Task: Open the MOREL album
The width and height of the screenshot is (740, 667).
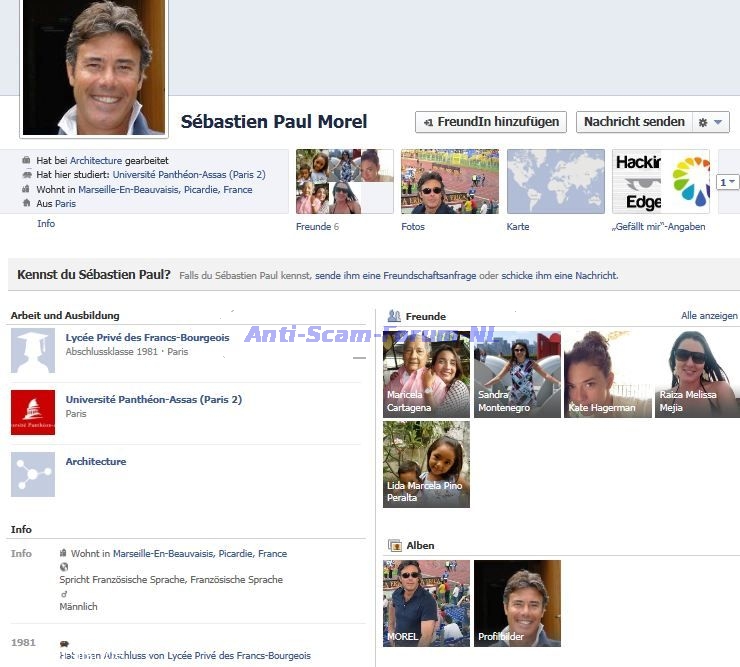Action: pyautogui.click(x=426, y=603)
